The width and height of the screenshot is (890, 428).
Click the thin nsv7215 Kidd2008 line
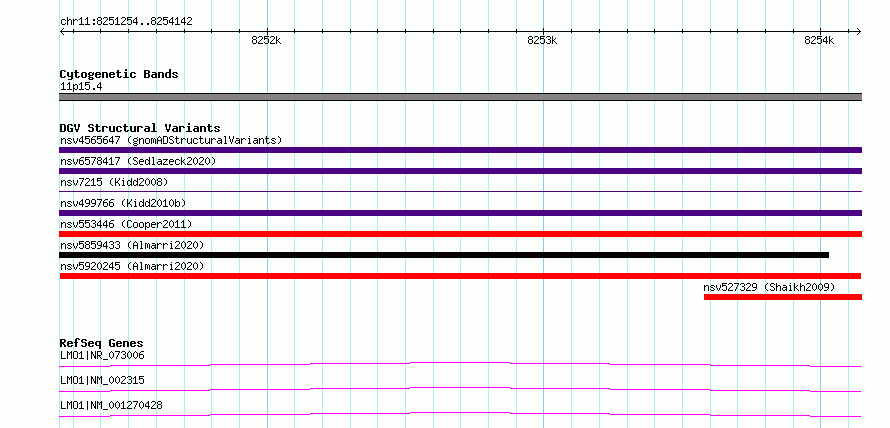tap(460, 192)
